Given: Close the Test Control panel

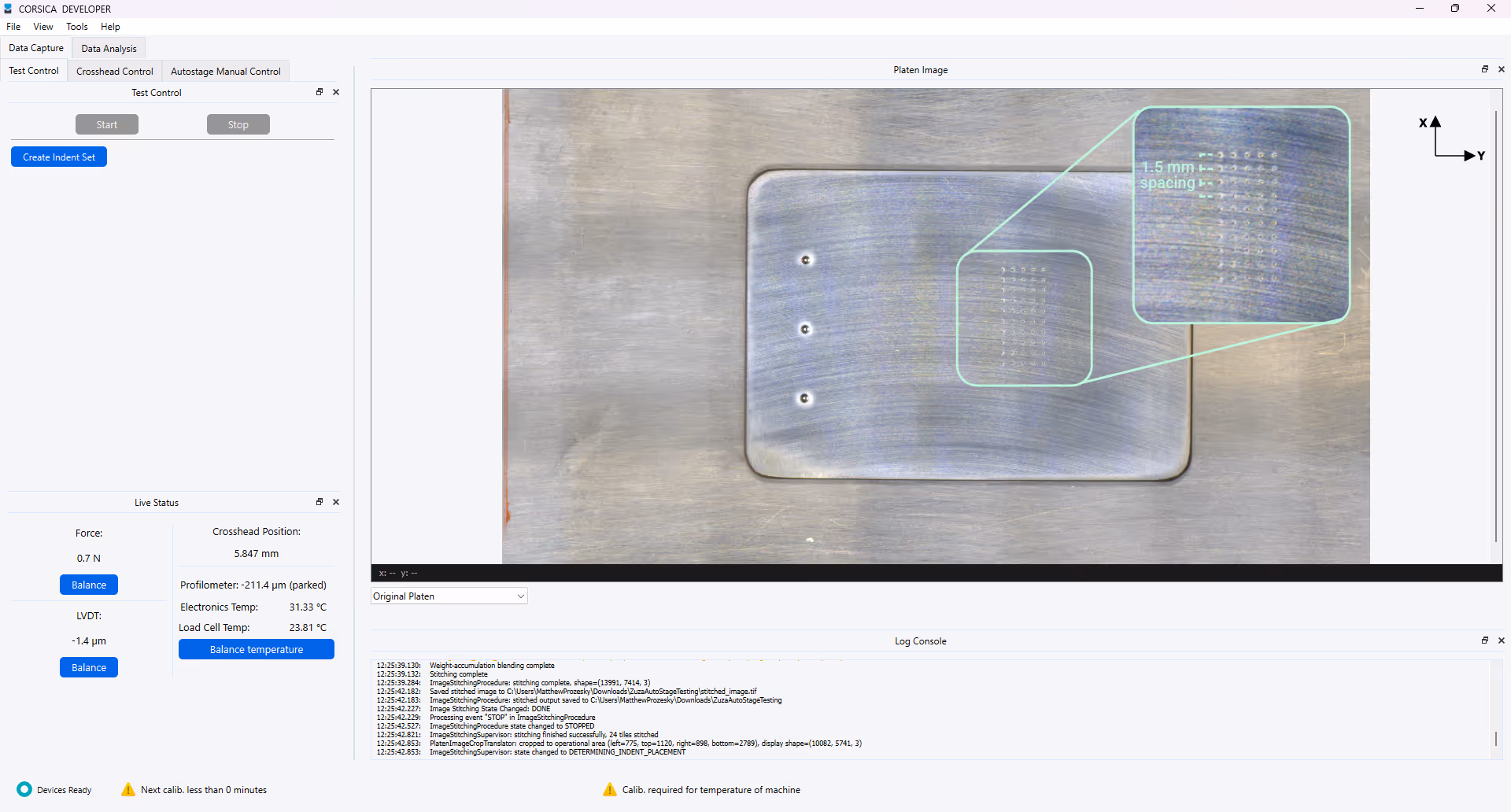Looking at the screenshot, I should (336, 92).
